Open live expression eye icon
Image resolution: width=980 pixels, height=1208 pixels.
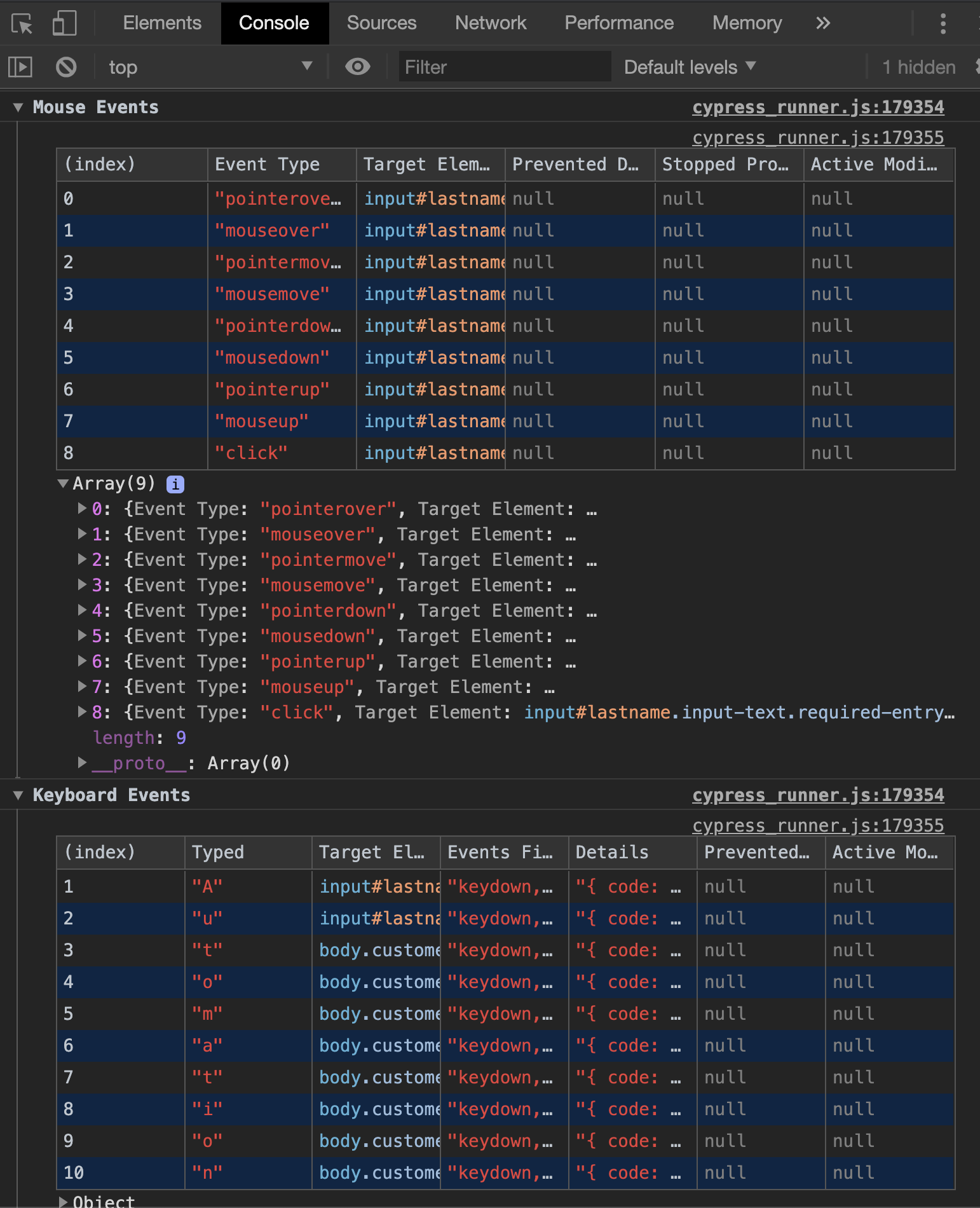point(358,66)
